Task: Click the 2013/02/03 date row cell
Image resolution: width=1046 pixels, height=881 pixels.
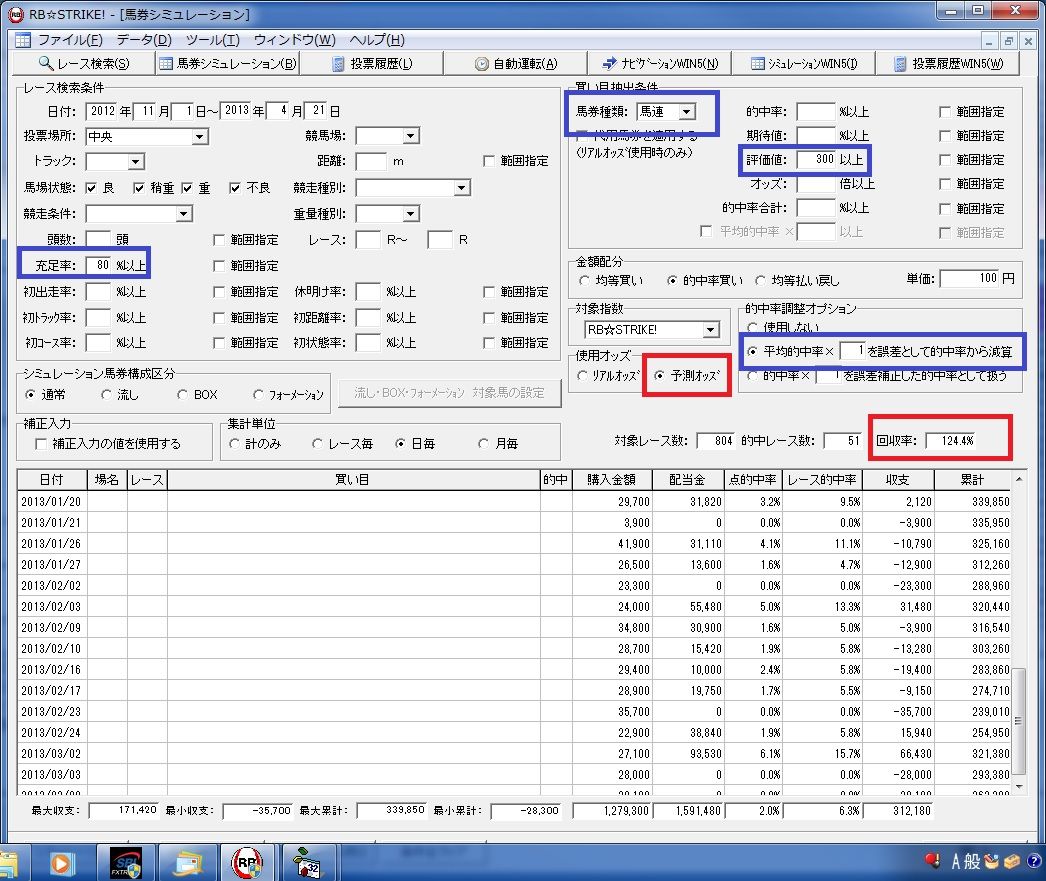Action: pos(52,607)
